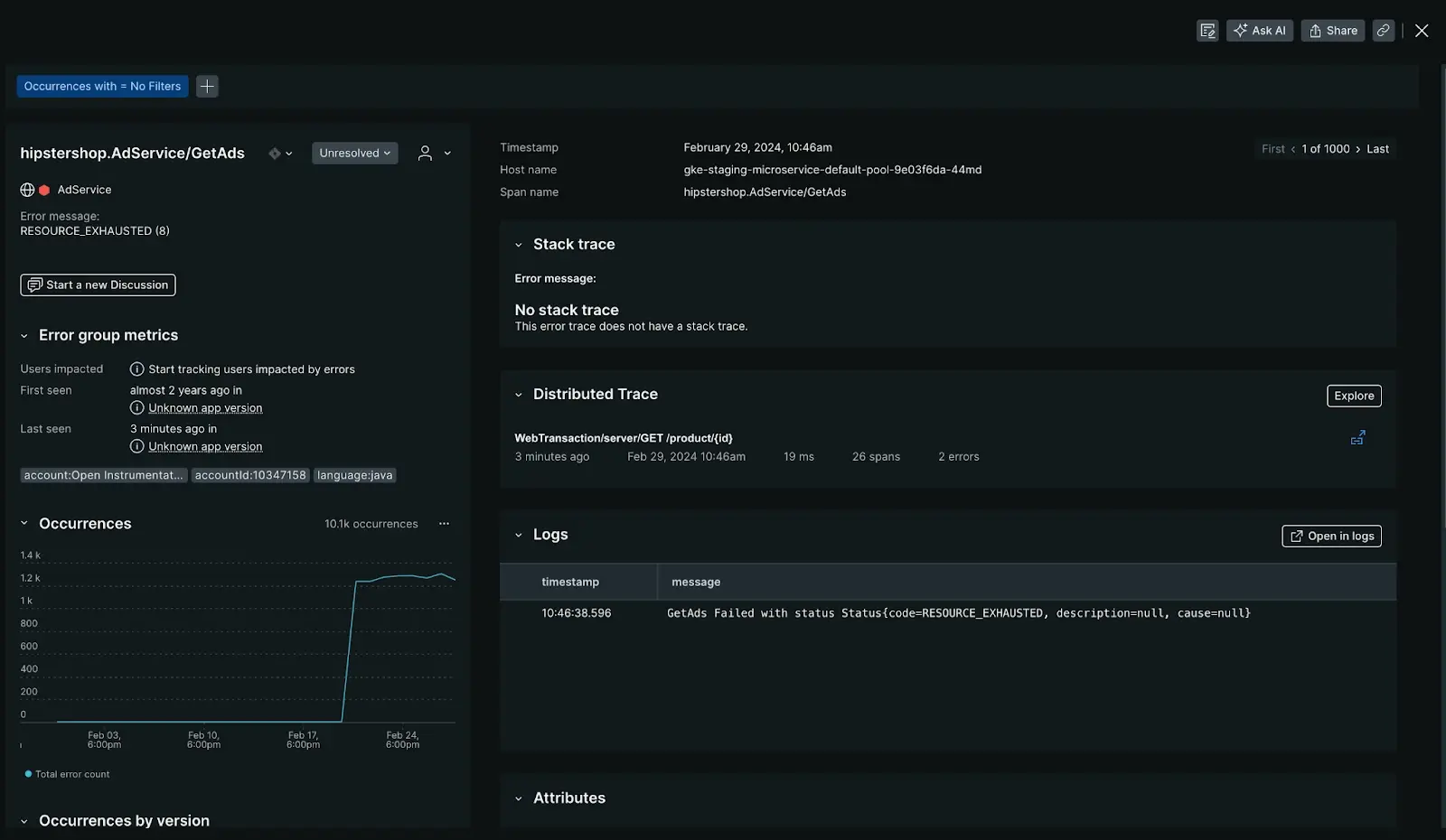Click the notes edit icon beside Ask AI
Image resolution: width=1446 pixels, height=840 pixels.
point(1207,31)
